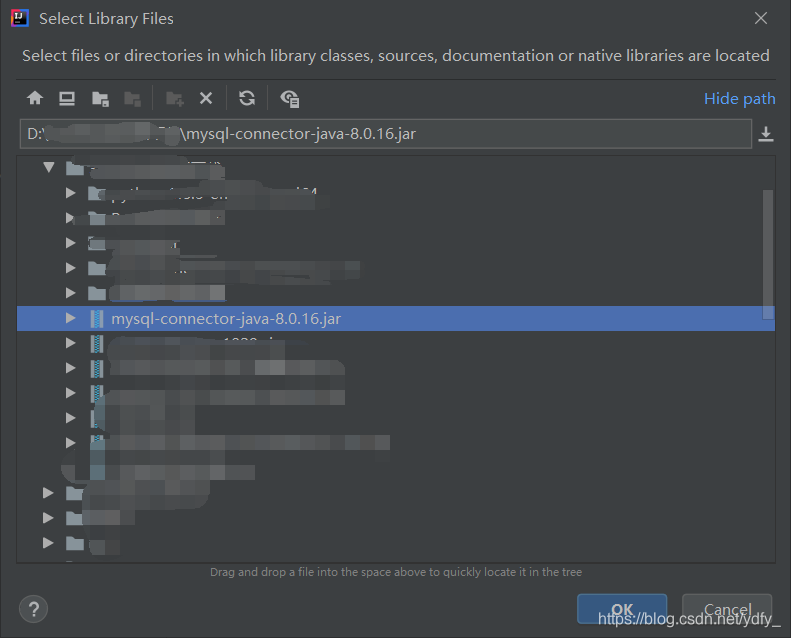Click the jar file icon of mysql-connector row

97,319
